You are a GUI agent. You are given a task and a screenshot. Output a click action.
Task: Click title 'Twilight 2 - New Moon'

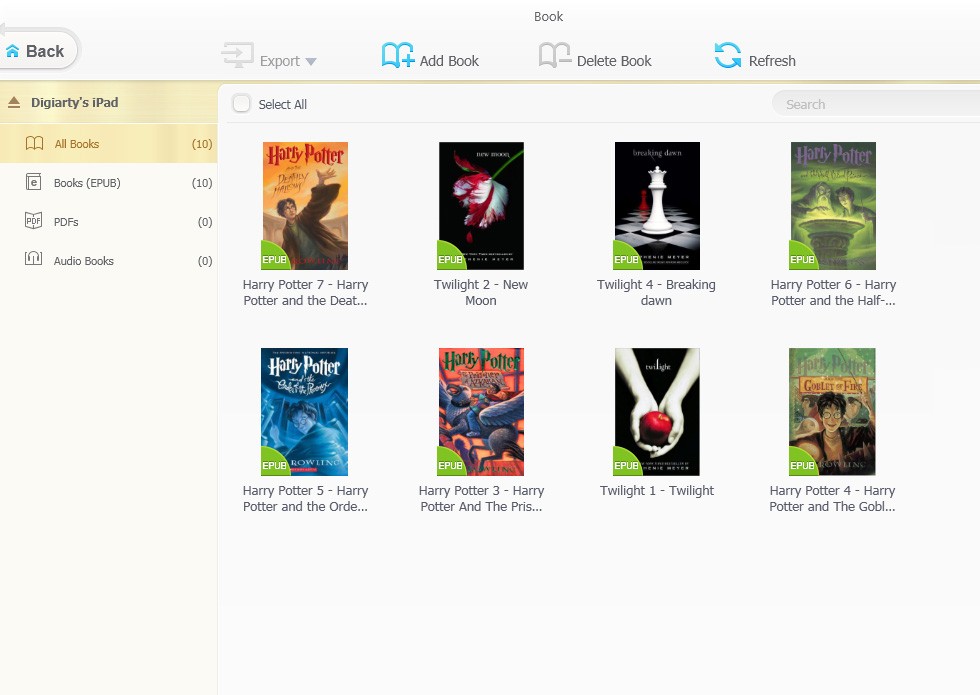[x=481, y=292]
